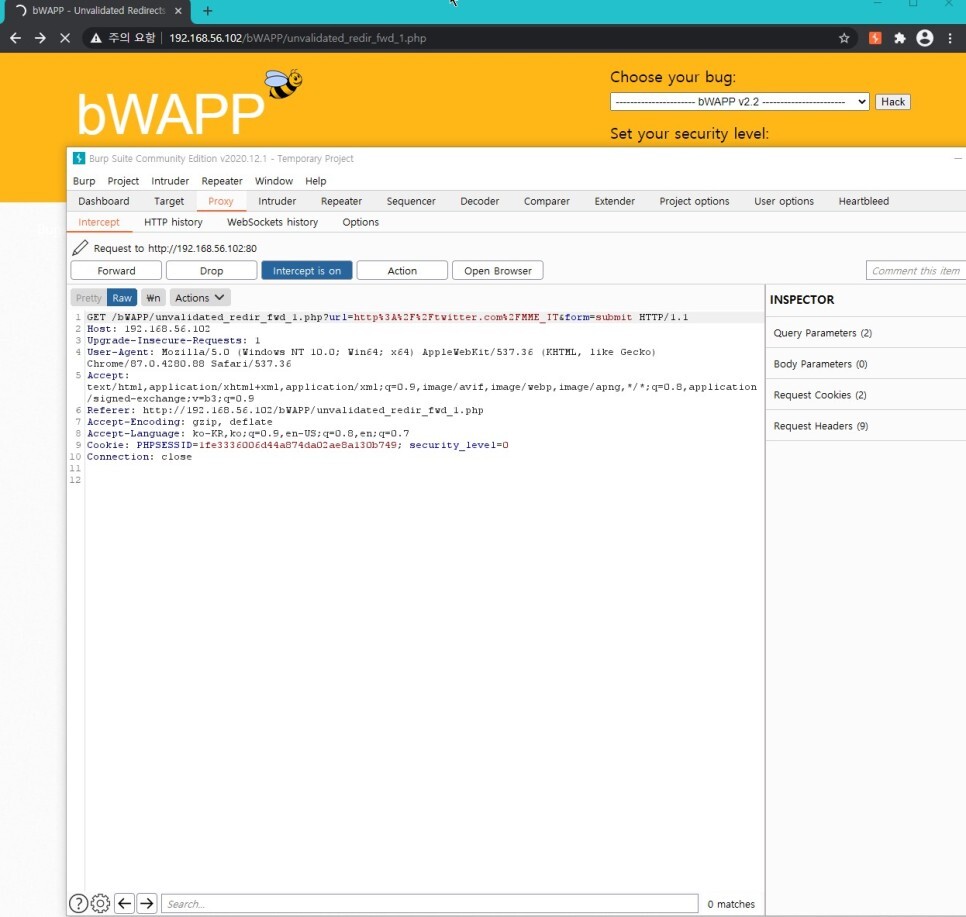The height and width of the screenshot is (917, 966).
Task: Toggle the \n non-printable characters button
Action: (153, 298)
